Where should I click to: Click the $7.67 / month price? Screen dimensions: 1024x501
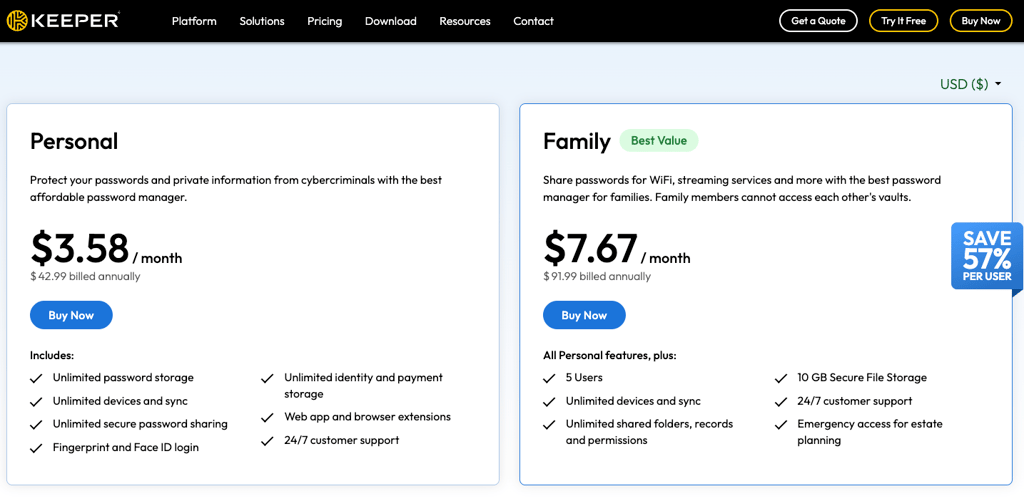point(616,249)
